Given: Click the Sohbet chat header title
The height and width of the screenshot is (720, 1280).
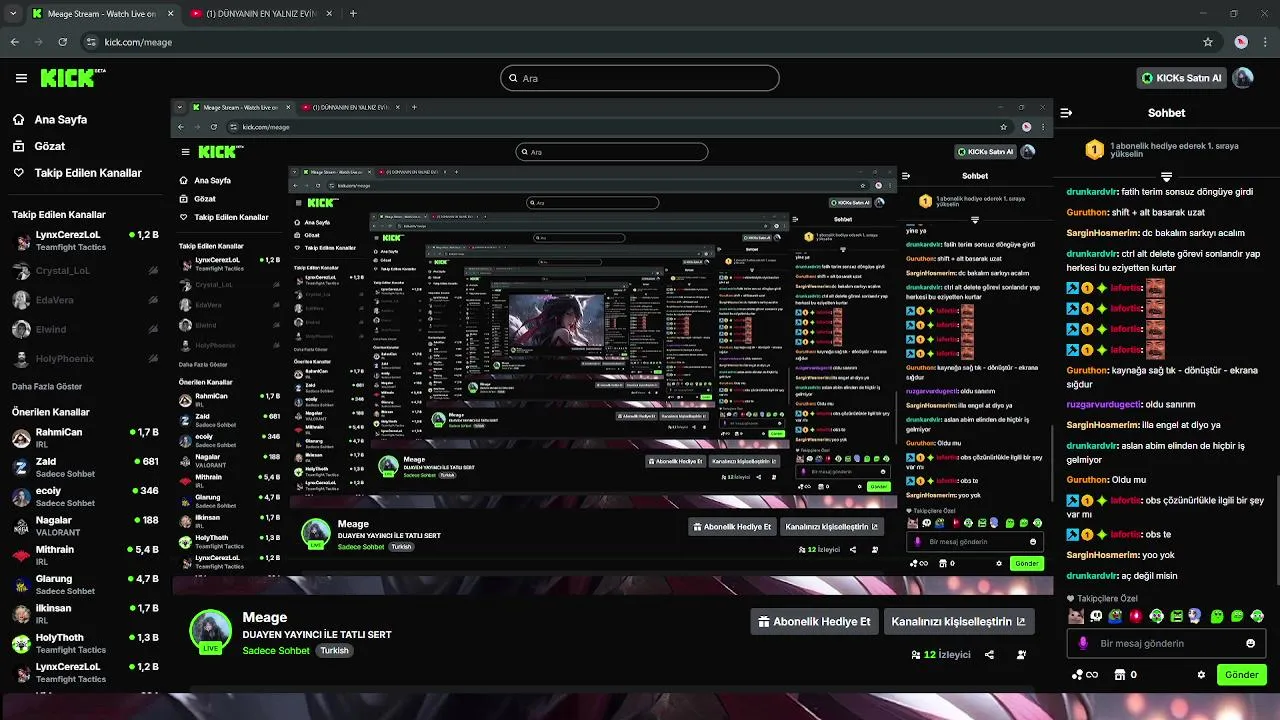Looking at the screenshot, I should [1166, 113].
